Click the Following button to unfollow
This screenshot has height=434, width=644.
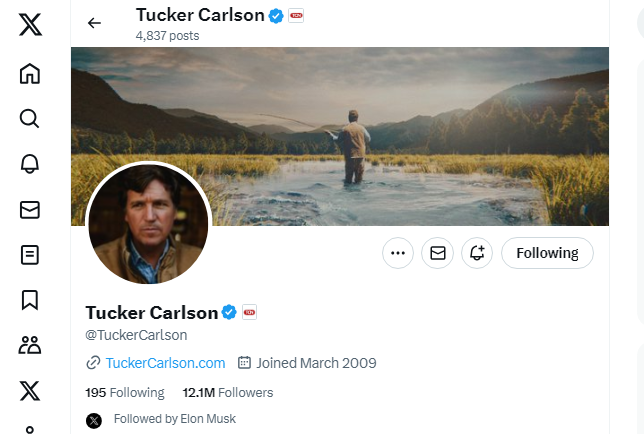click(x=547, y=253)
